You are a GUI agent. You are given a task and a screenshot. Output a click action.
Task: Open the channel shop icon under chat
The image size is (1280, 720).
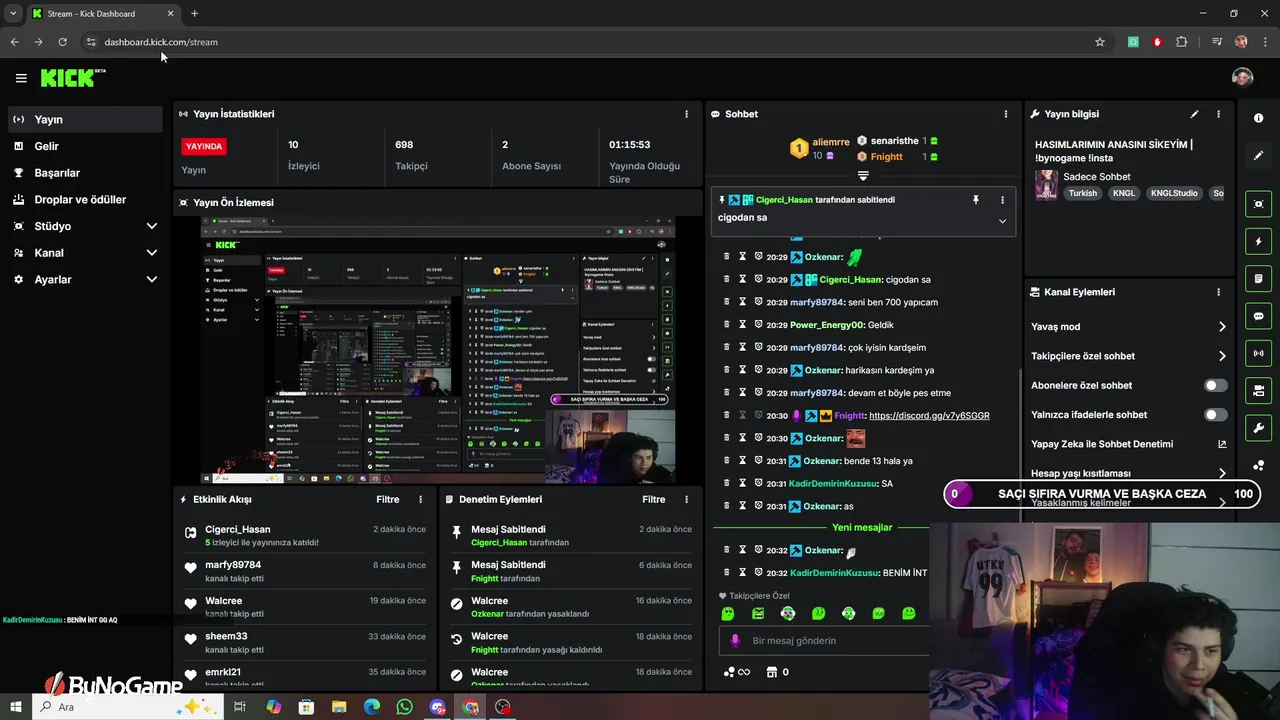771,672
